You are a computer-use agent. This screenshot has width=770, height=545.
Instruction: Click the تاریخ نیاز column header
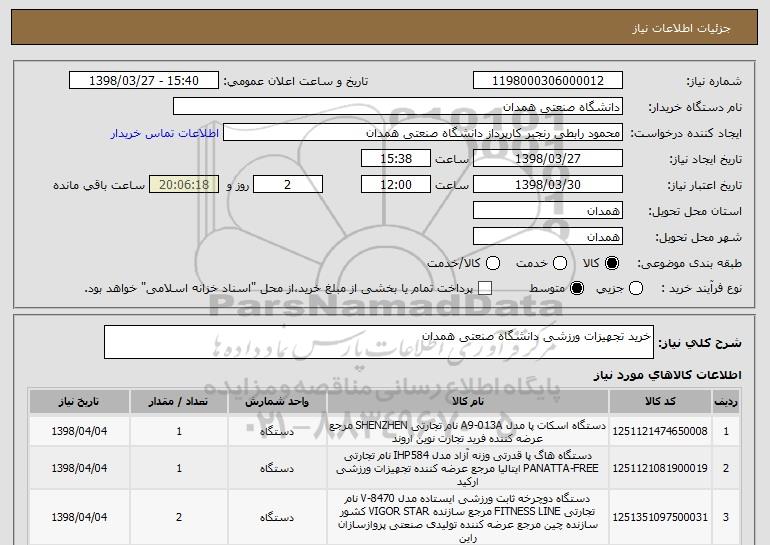[x=79, y=402]
